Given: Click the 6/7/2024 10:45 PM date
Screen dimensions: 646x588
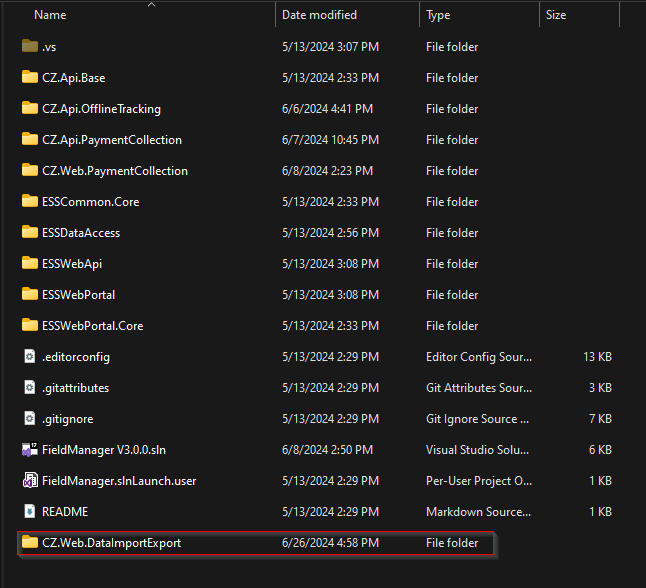Looking at the screenshot, I should 330,140.
